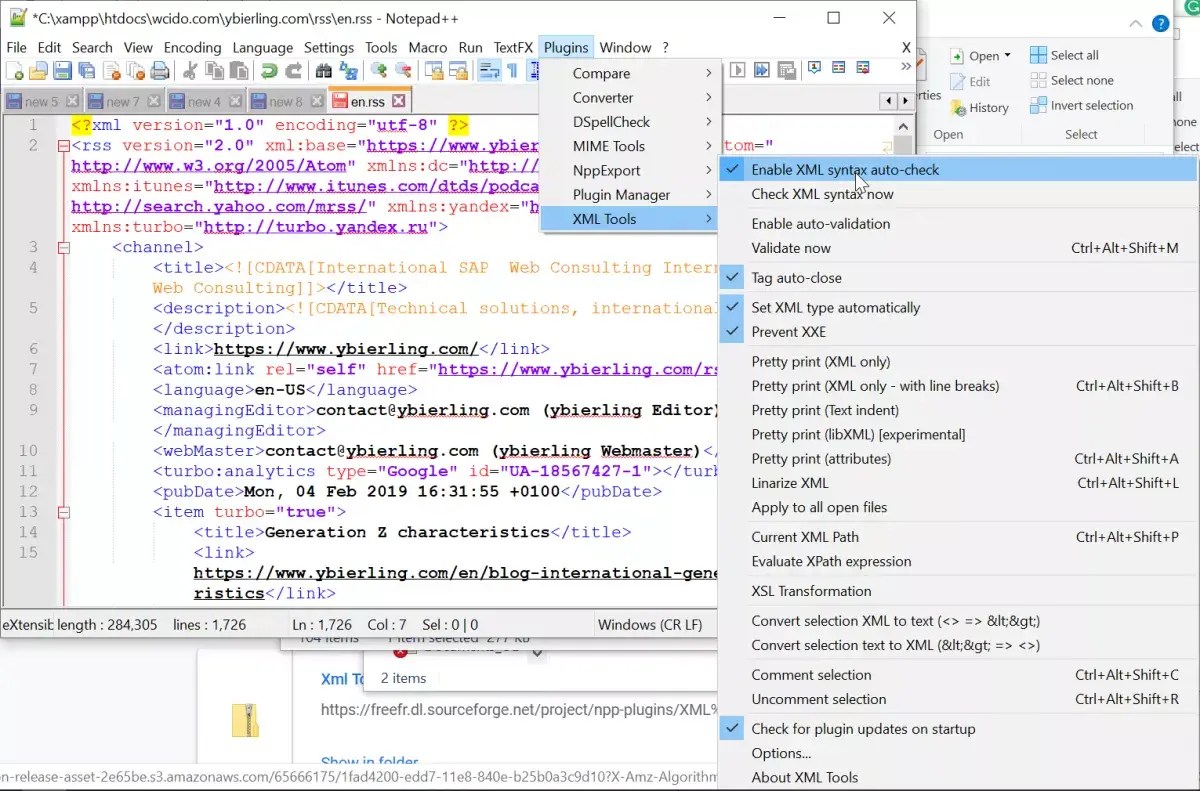This screenshot has width=1200, height=791.
Task: Run Validate now from XML Tools
Action: [791, 247]
